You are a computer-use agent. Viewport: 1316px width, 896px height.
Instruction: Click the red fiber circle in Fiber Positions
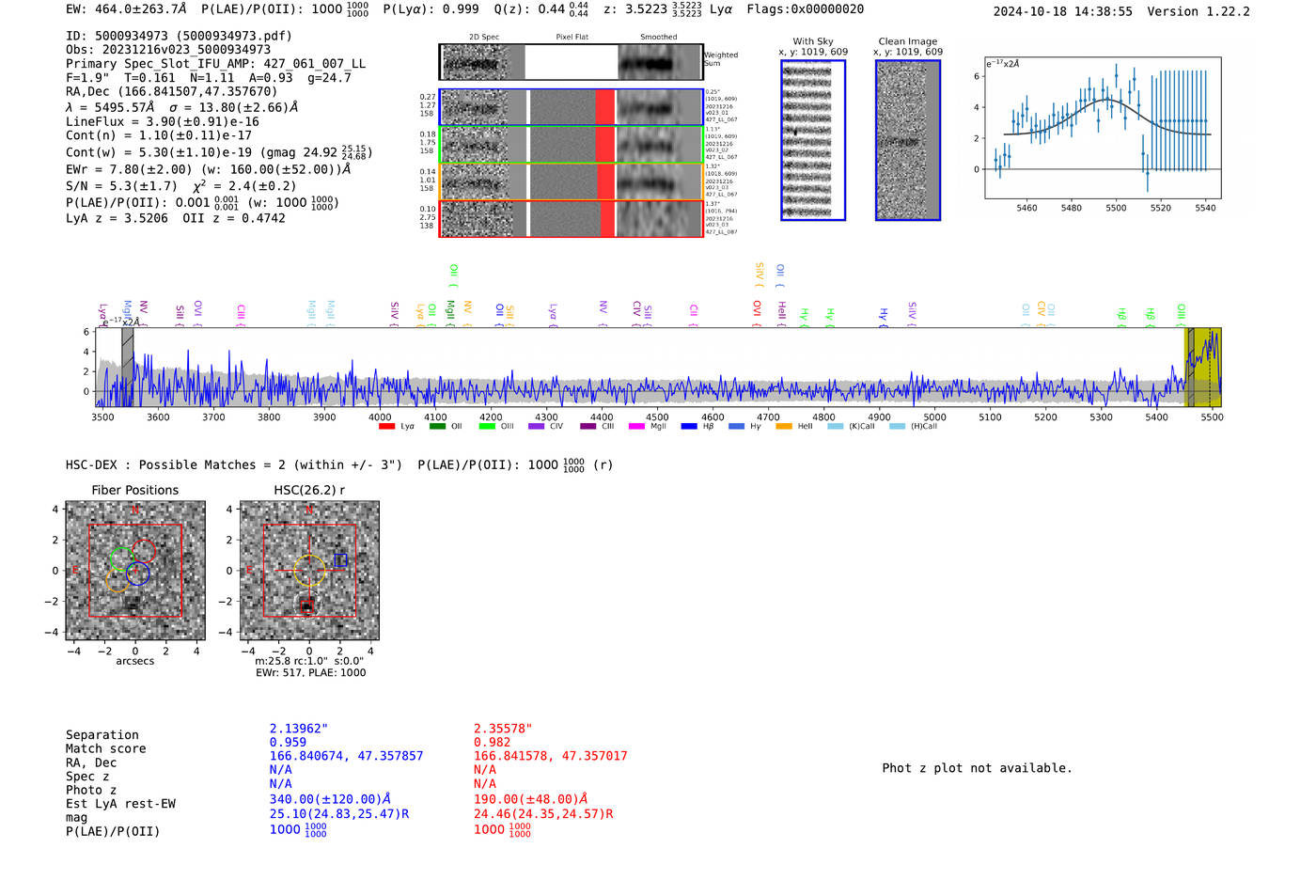click(x=143, y=551)
